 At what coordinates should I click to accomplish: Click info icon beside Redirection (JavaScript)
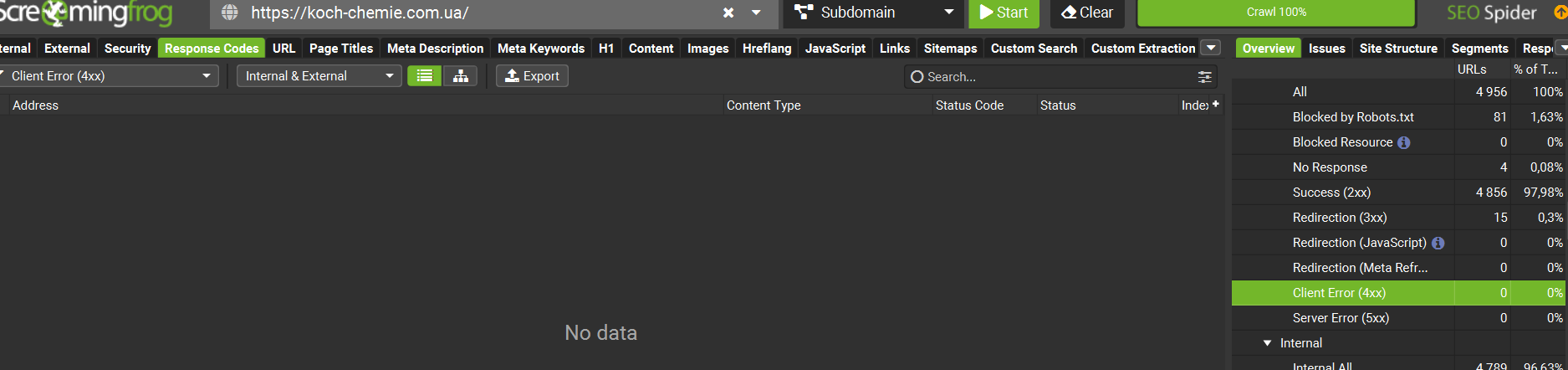click(x=1438, y=243)
